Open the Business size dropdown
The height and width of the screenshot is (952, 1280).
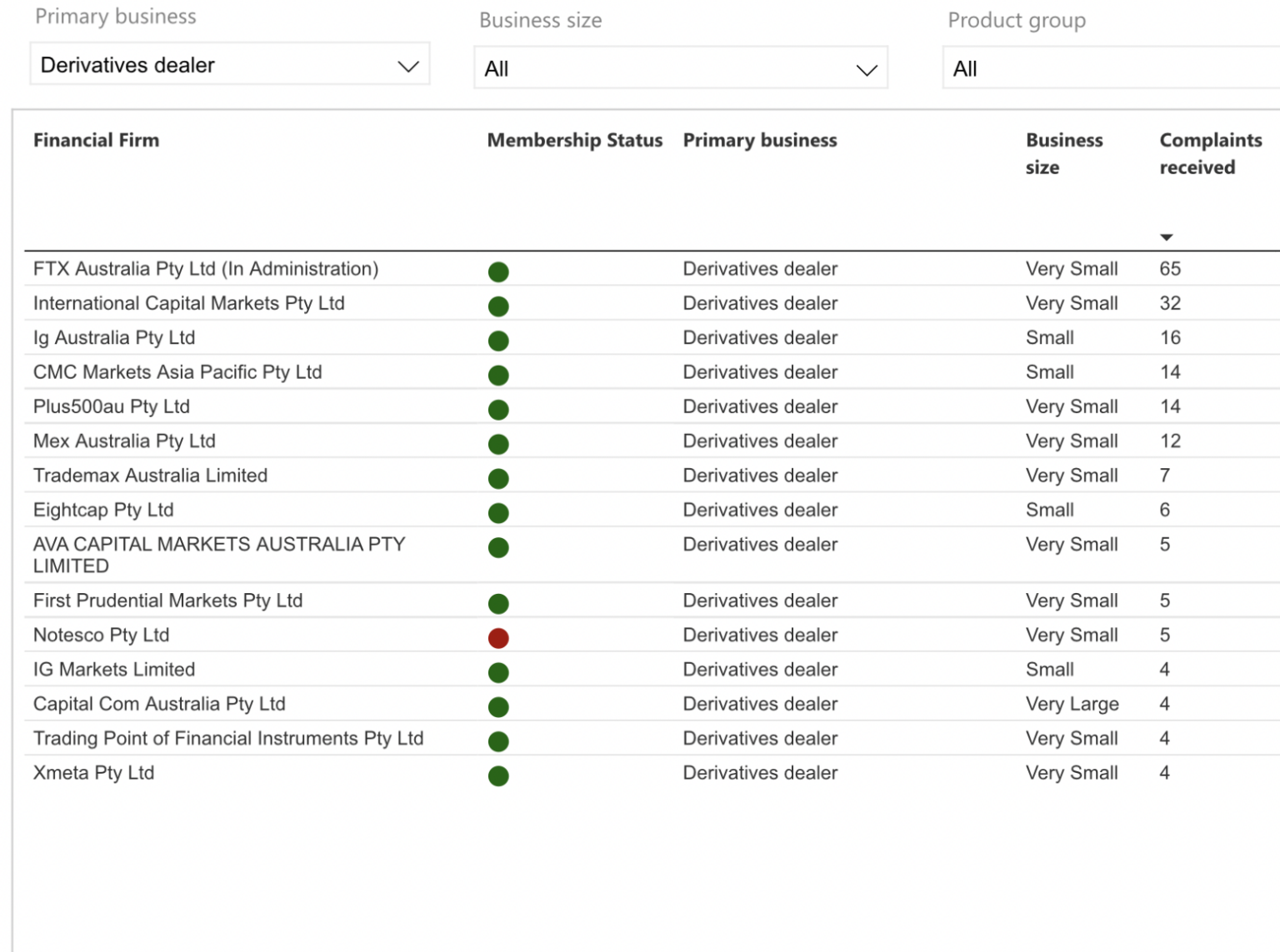tap(680, 68)
